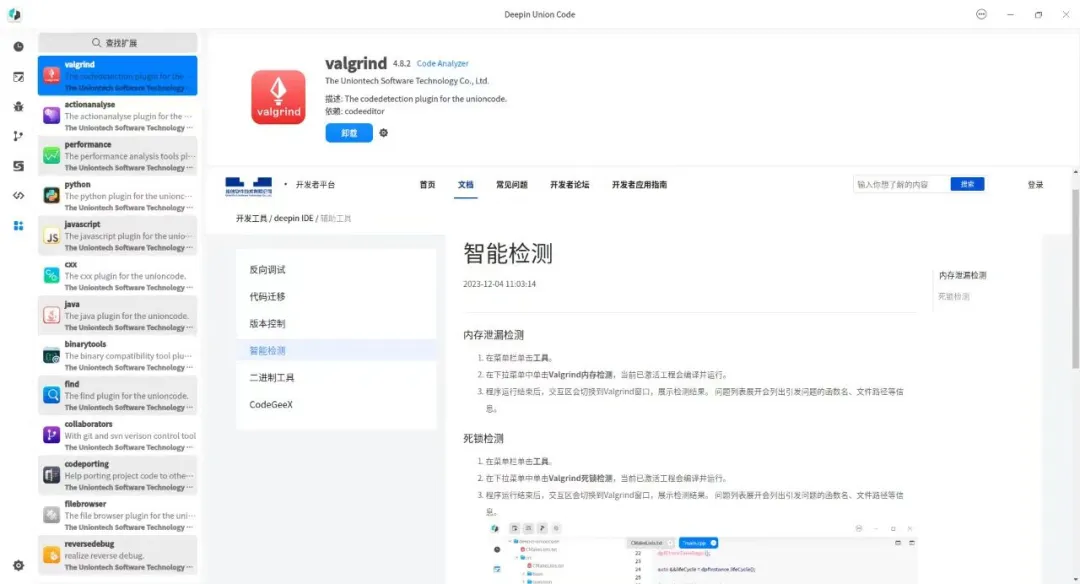Click the large valgrind plugin logo

[x=278, y=97]
